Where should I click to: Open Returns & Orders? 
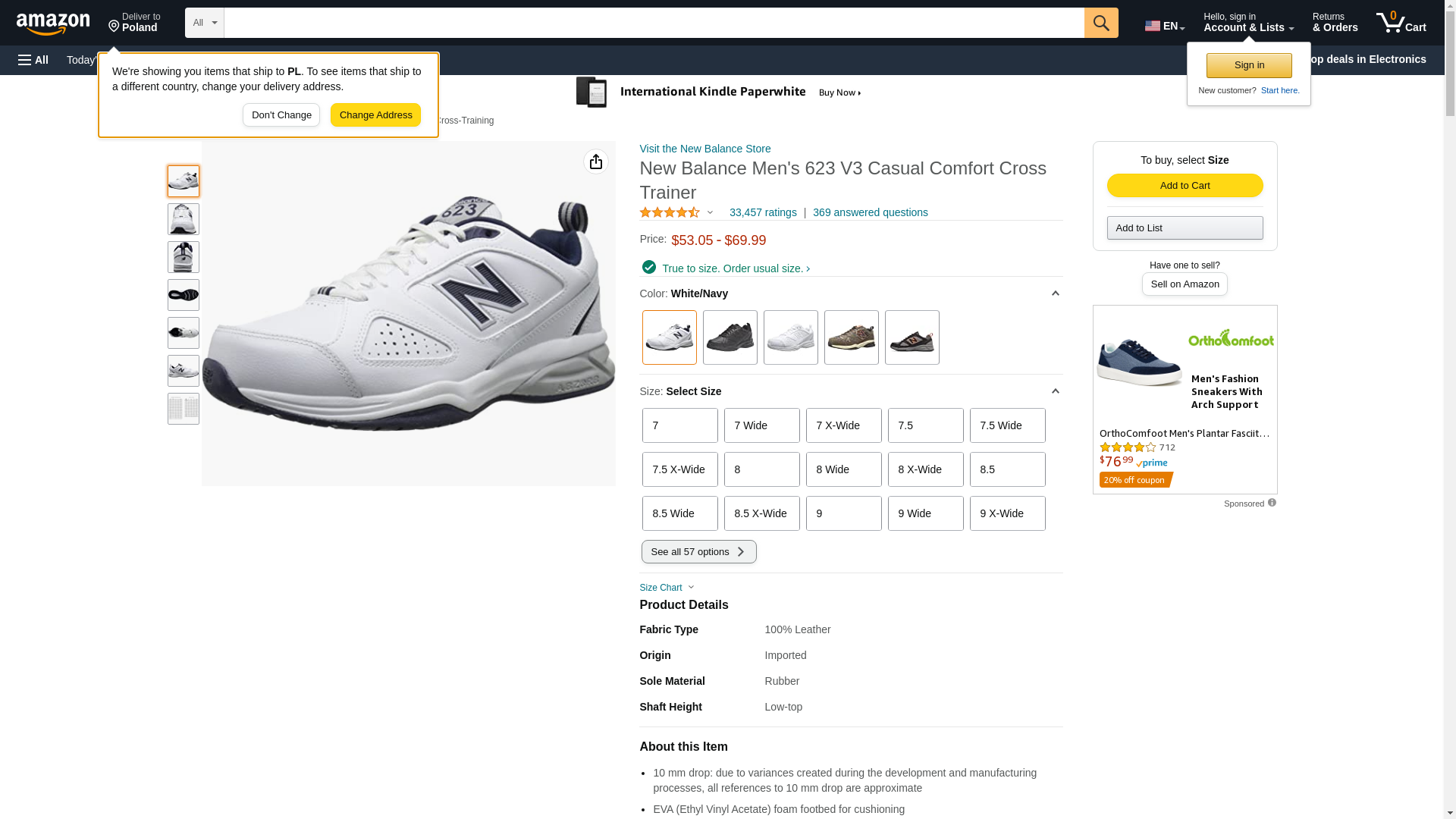(1335, 23)
